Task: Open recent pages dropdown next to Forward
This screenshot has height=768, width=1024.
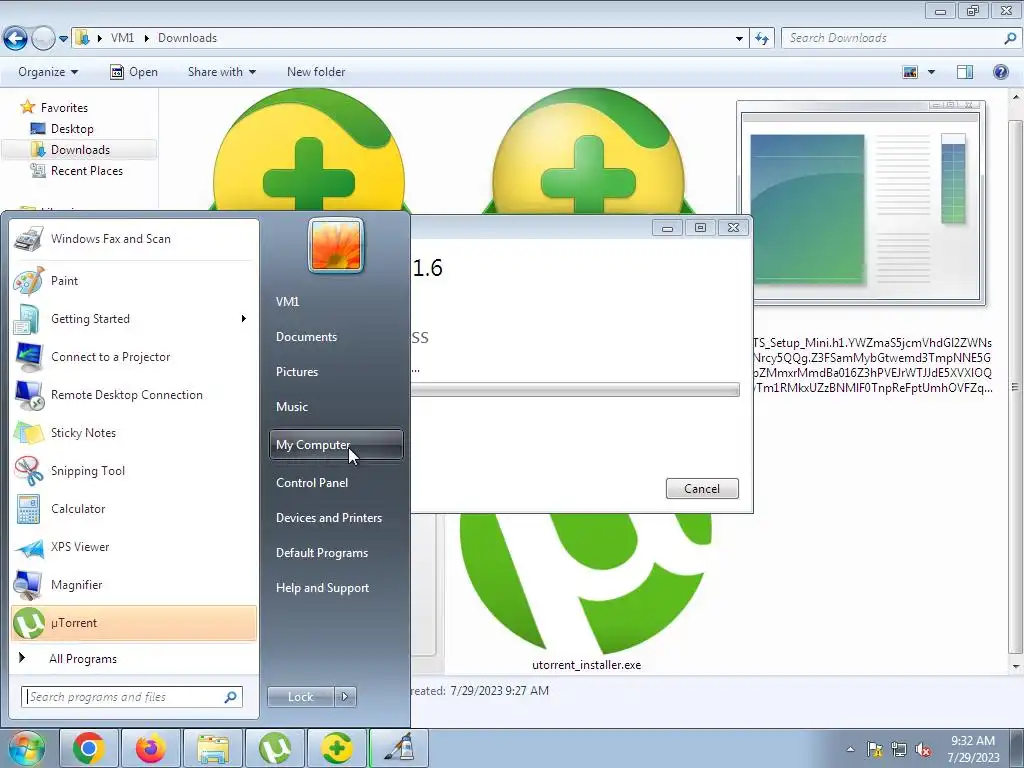Action: (63, 39)
